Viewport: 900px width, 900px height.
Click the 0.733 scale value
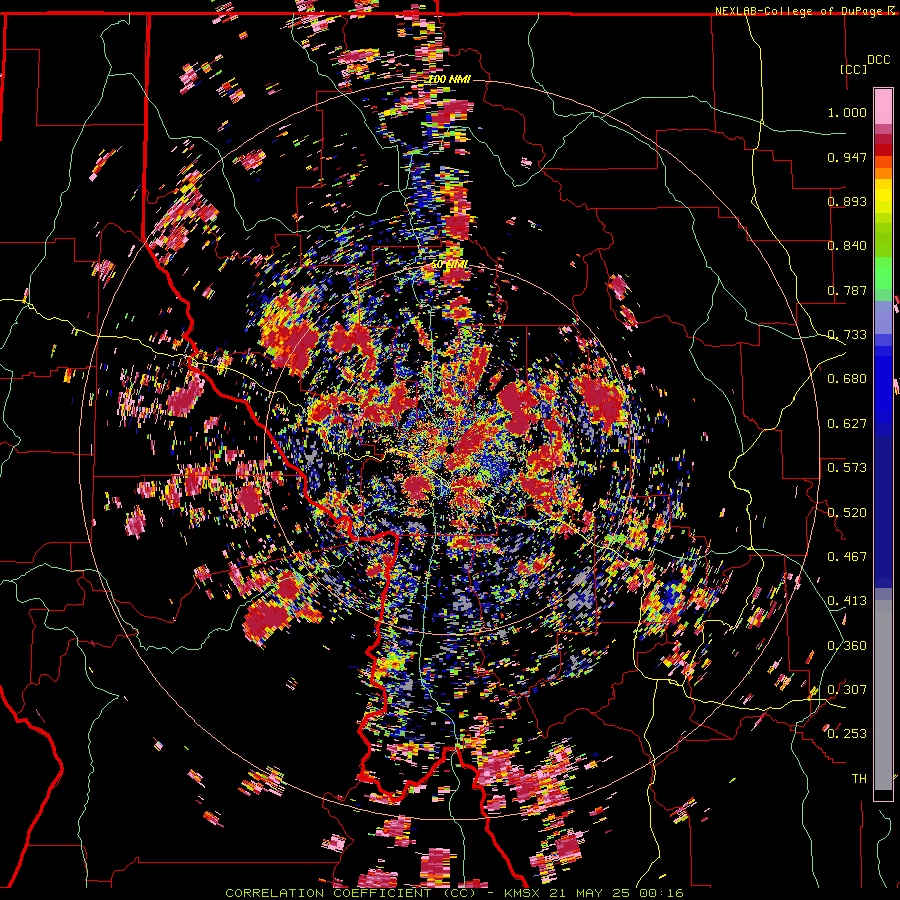pos(847,335)
